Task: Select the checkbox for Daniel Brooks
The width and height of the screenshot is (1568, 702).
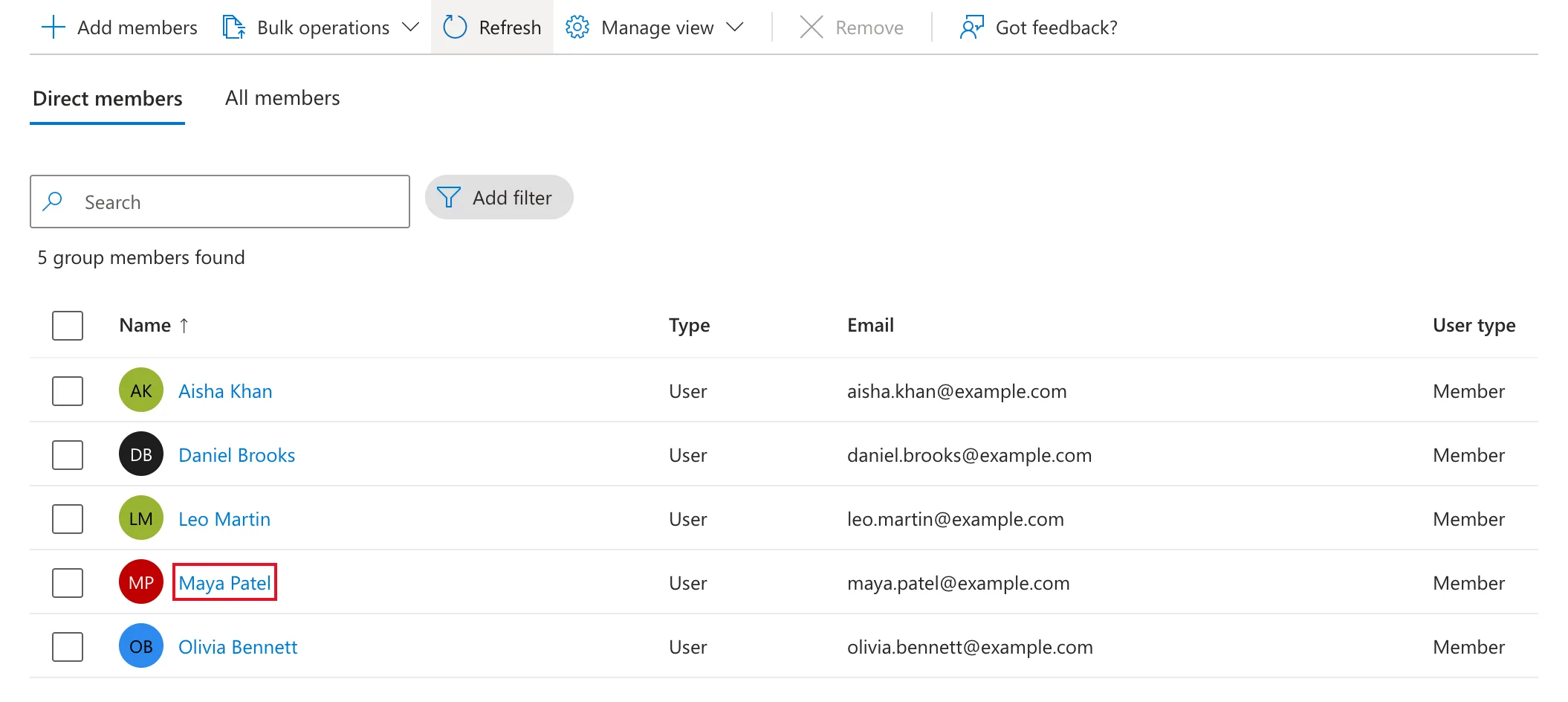Action: pos(68,455)
